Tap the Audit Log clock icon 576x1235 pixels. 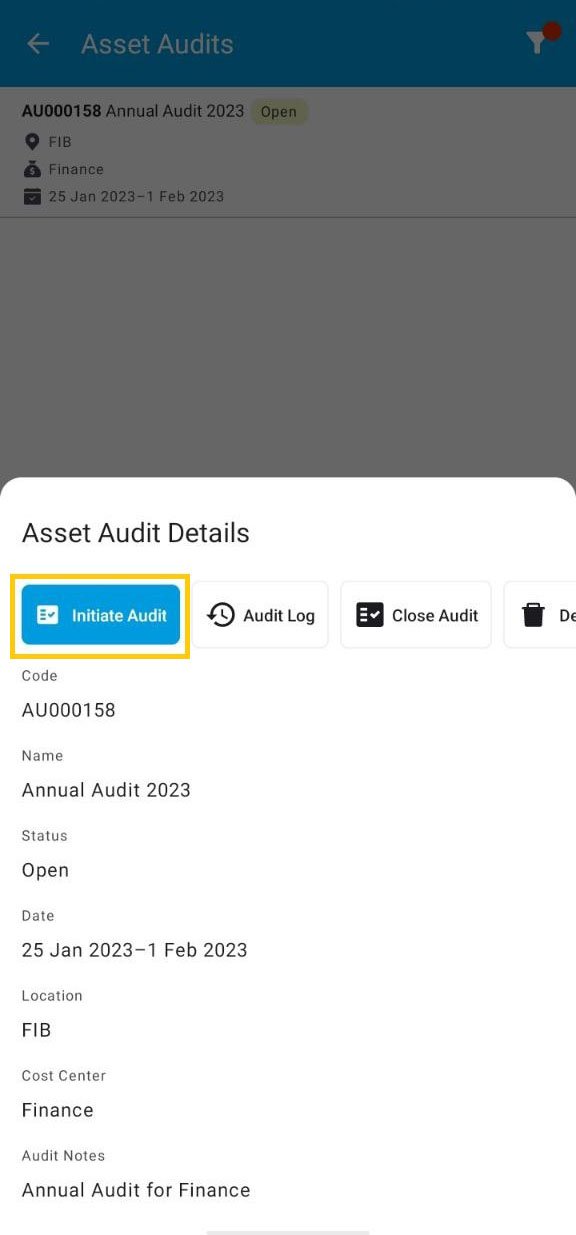[x=221, y=614]
